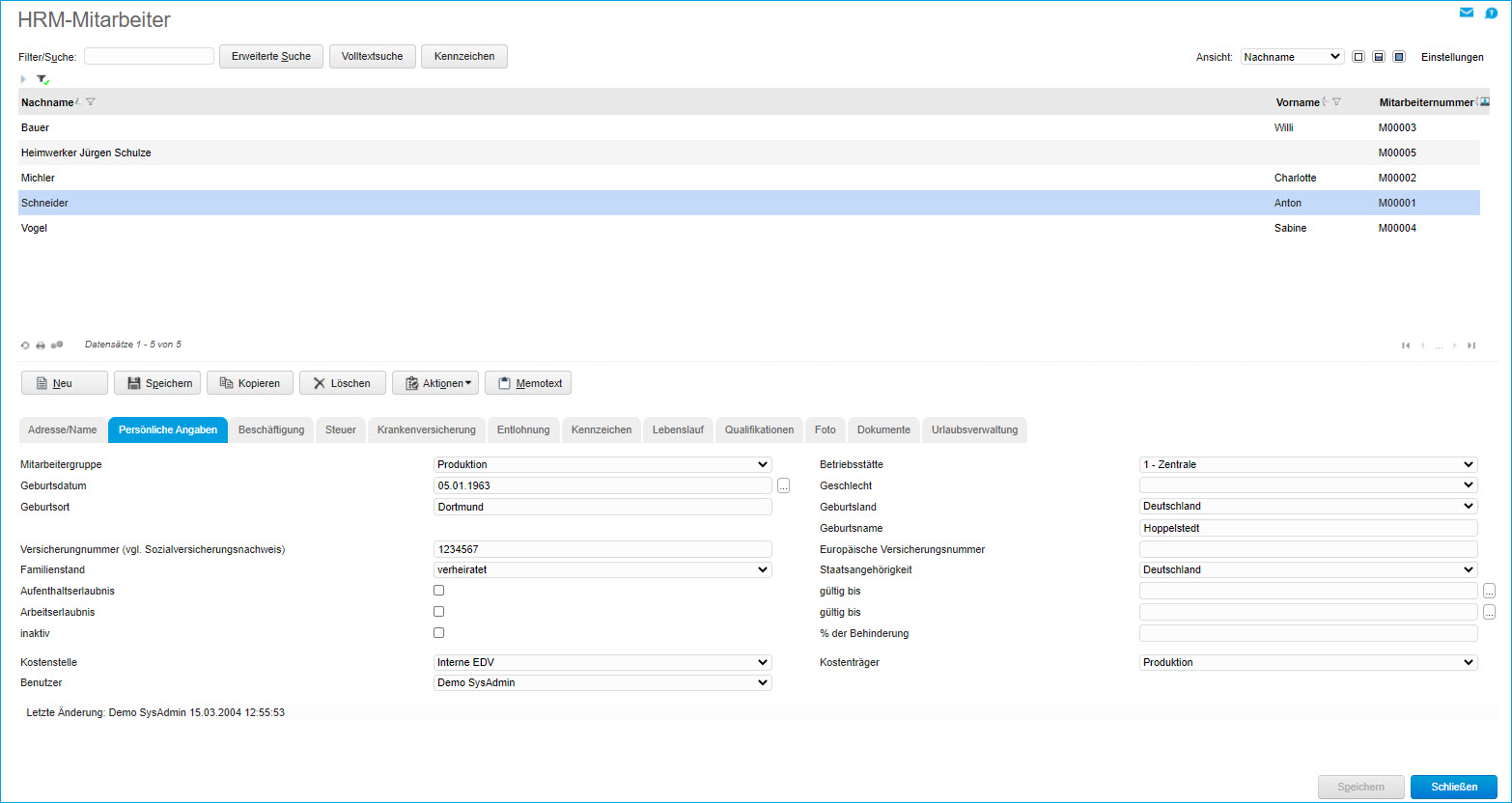This screenshot has width=1512, height=803.
Task: Toggle the Aufenthaltserlaubnis checkbox
Action: (438, 590)
